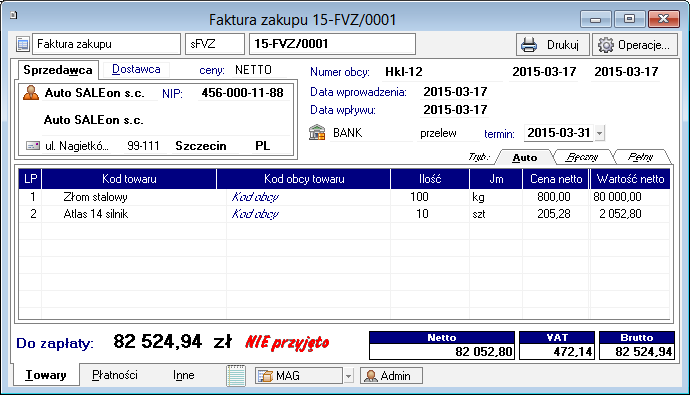The width and height of the screenshot is (690, 395).
Task: Switch to the Sprzedawca tab
Action: click(x=58, y=70)
